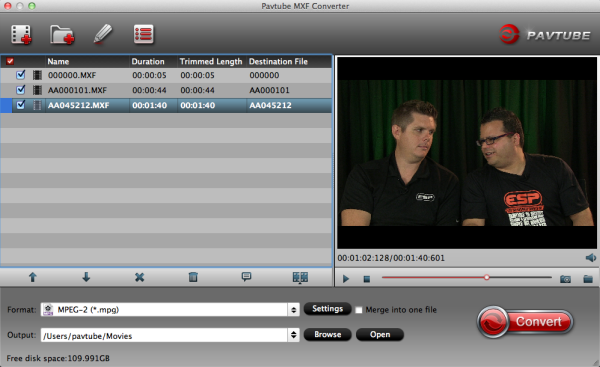
Task: Click the Free disk space text
Action: [58, 358]
